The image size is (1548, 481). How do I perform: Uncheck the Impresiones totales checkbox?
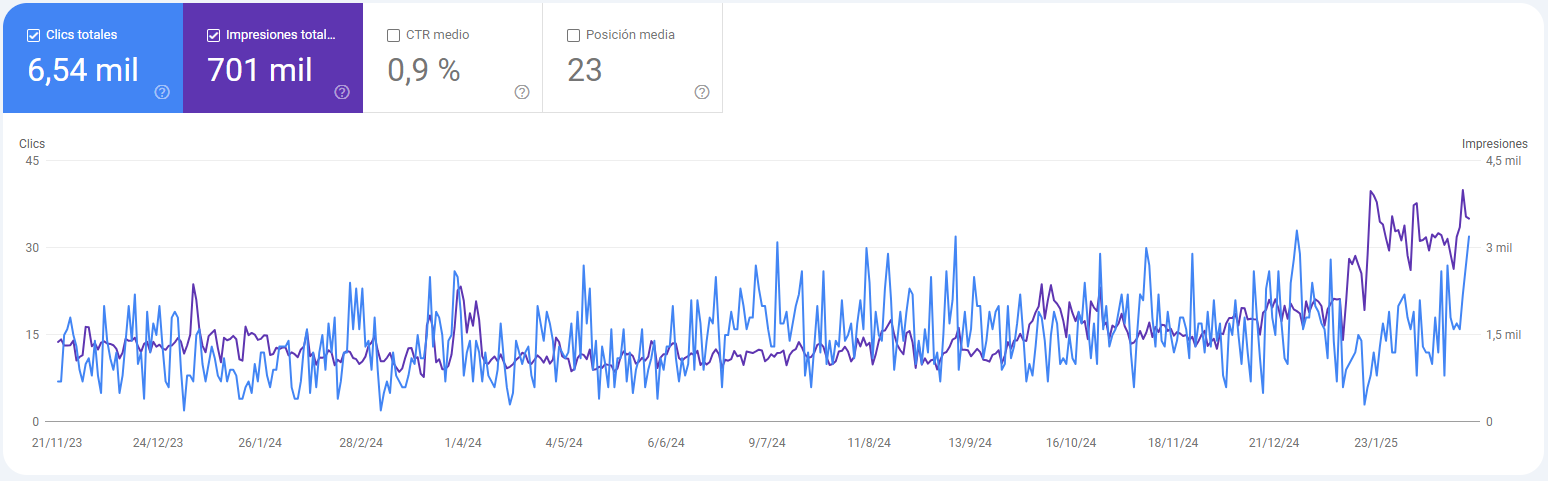pos(213,35)
